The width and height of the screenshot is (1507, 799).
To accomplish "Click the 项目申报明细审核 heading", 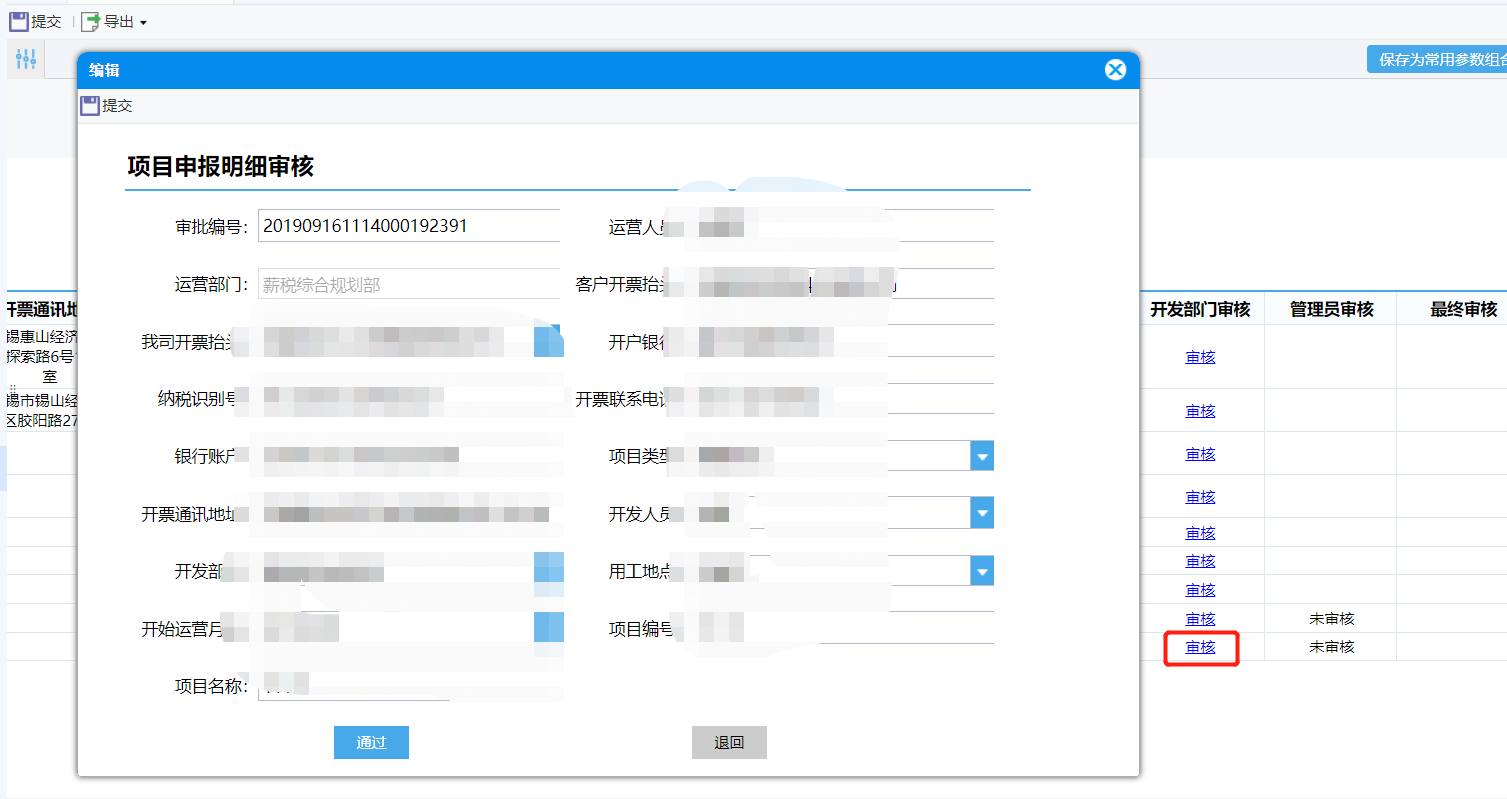I will point(221,167).
